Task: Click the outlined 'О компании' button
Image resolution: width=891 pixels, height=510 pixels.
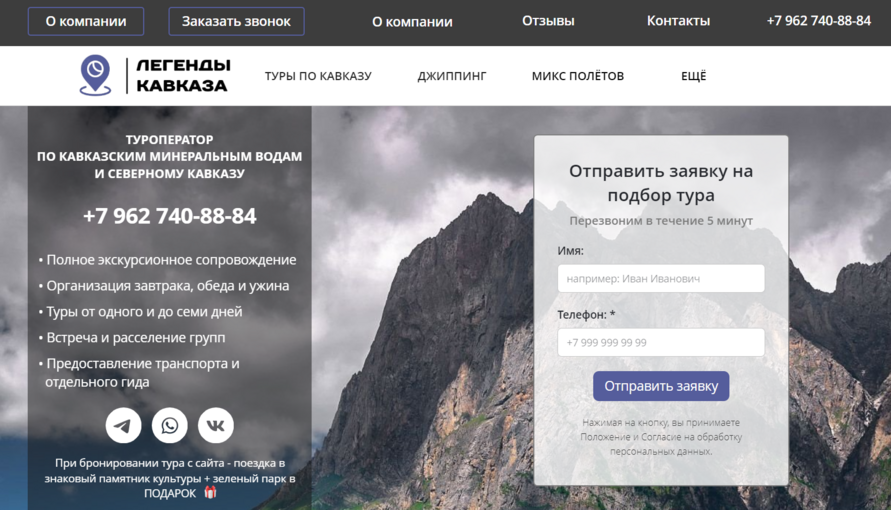Action: coord(86,22)
